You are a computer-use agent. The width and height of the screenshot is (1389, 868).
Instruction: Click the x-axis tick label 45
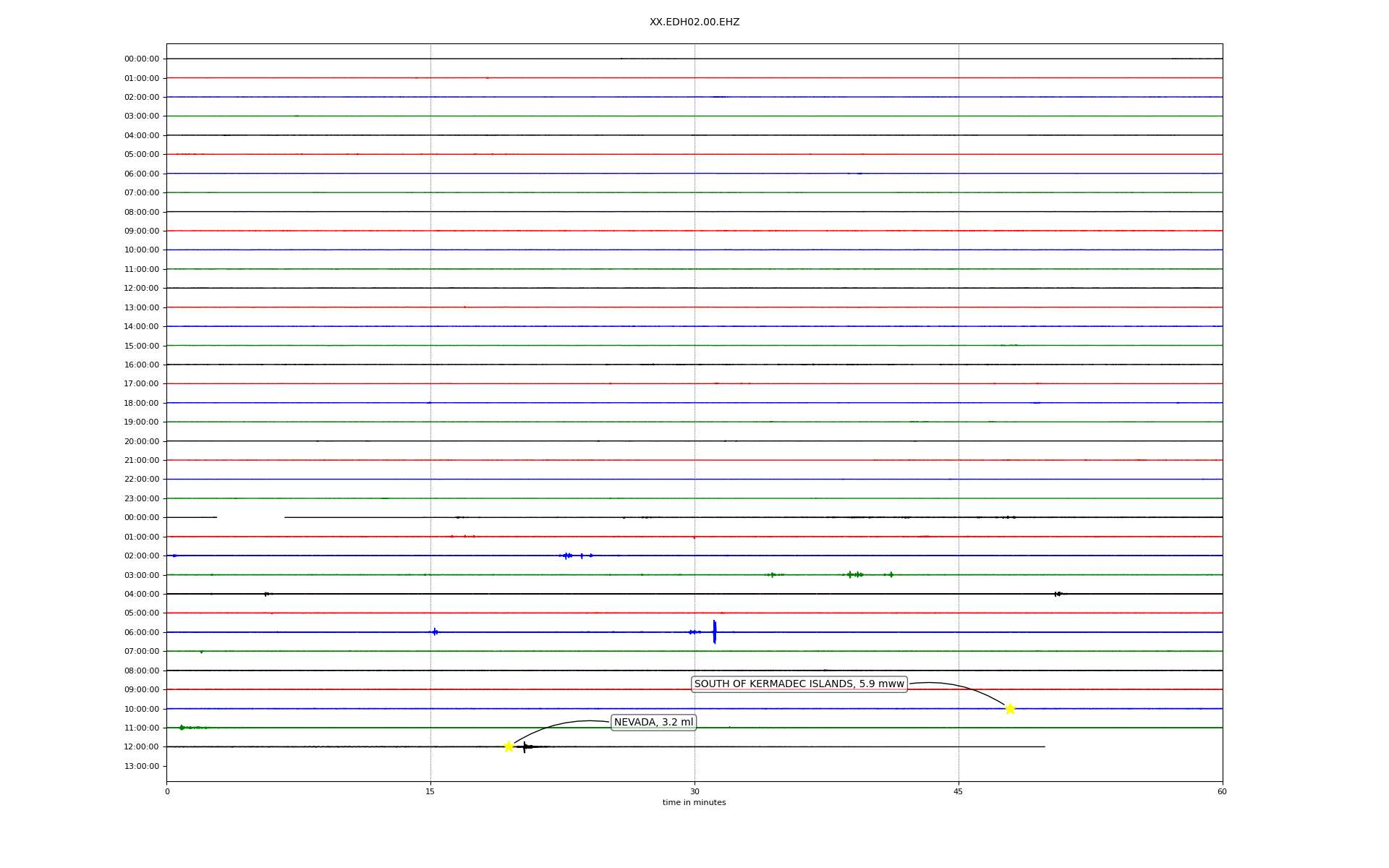959,791
